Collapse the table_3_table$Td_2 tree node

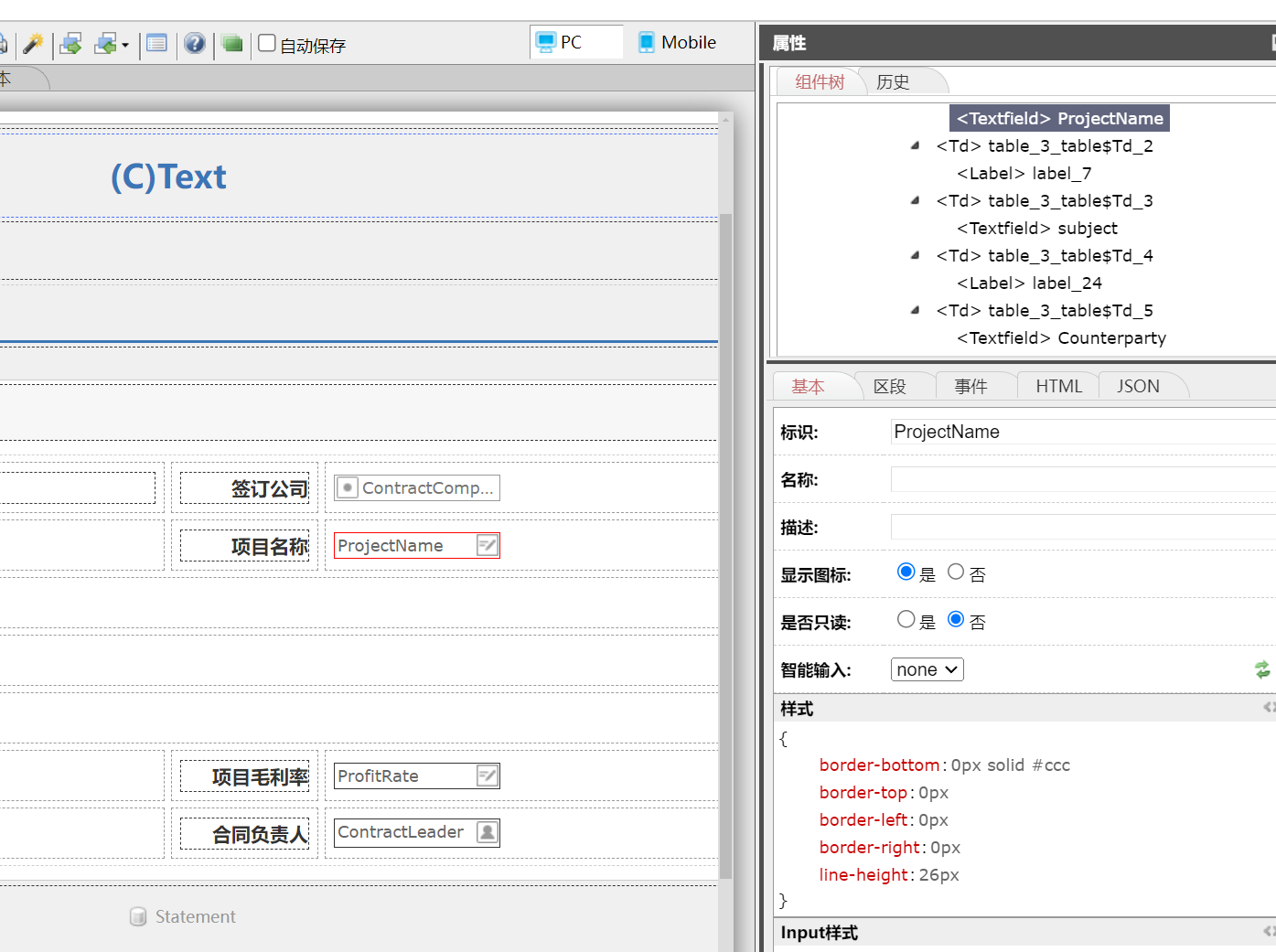point(915,145)
